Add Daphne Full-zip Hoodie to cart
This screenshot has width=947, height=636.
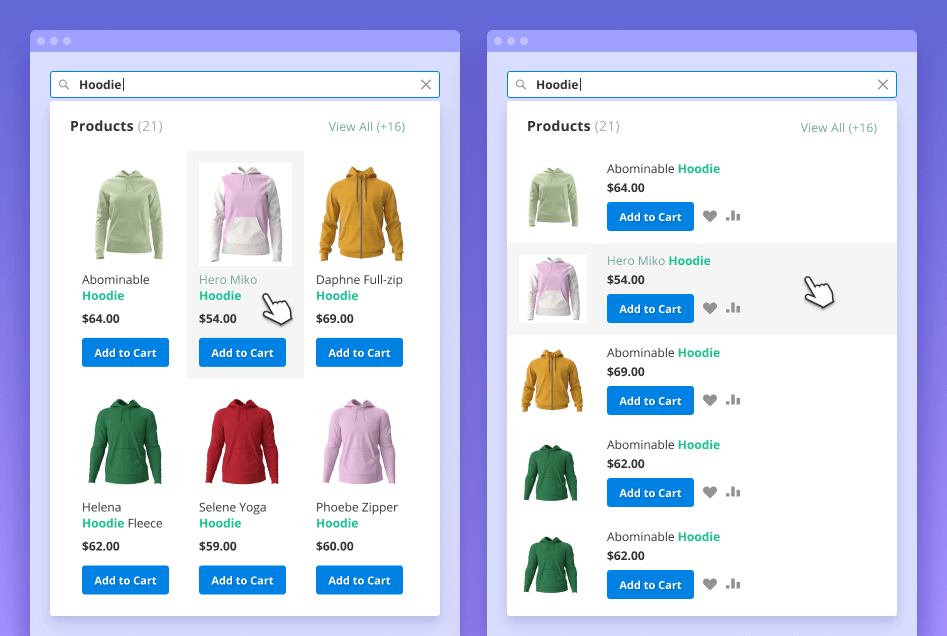coord(359,353)
